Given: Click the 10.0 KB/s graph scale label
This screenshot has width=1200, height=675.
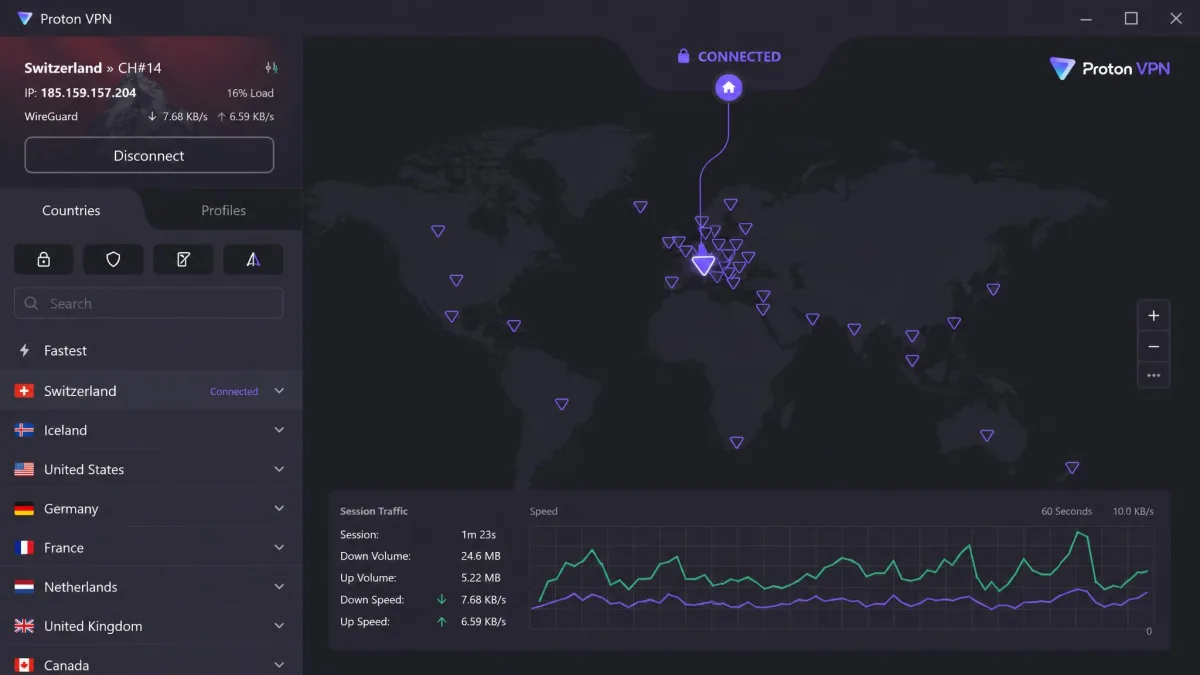Looking at the screenshot, I should (1133, 511).
